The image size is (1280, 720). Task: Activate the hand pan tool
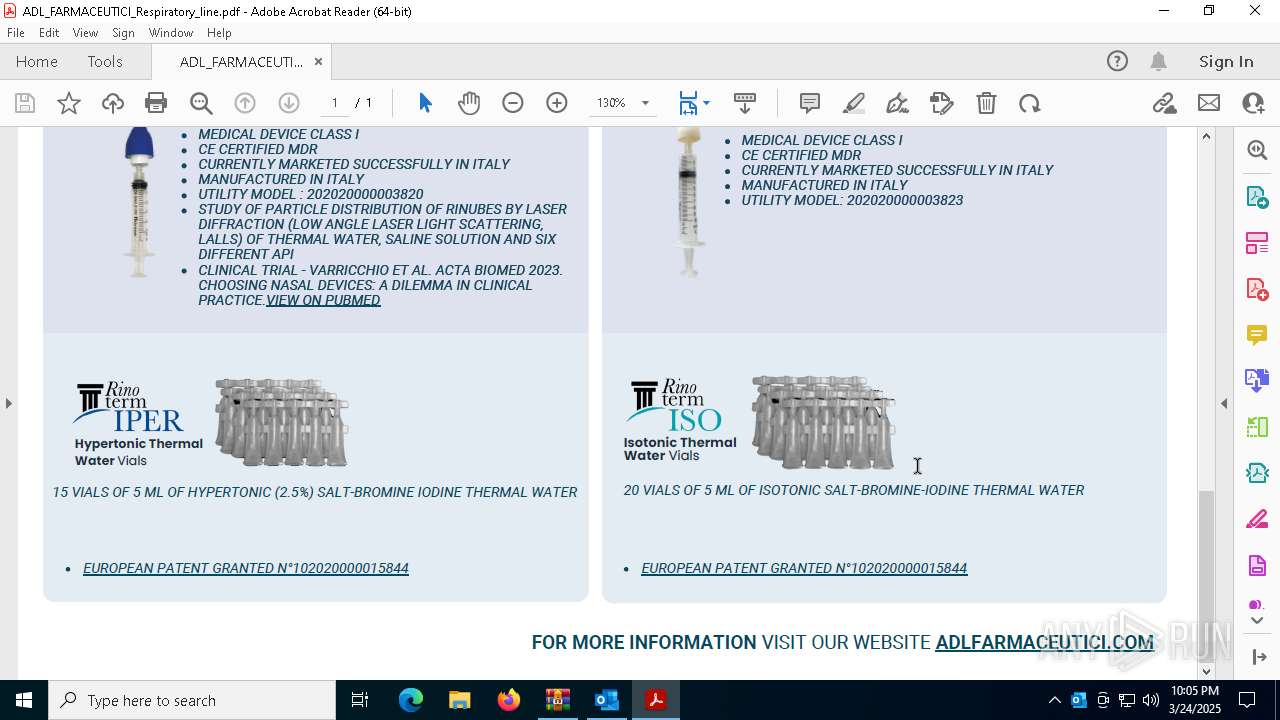tap(469, 103)
